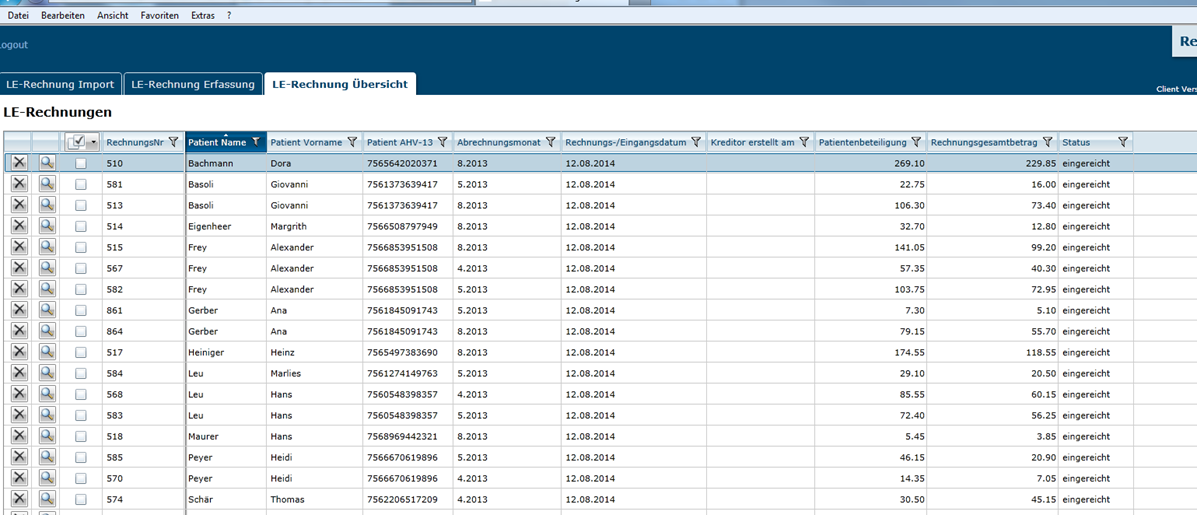Open filter on Rechnungsgesamtbetrag column
Viewport: 1197px width, 515px height.
tap(1047, 142)
